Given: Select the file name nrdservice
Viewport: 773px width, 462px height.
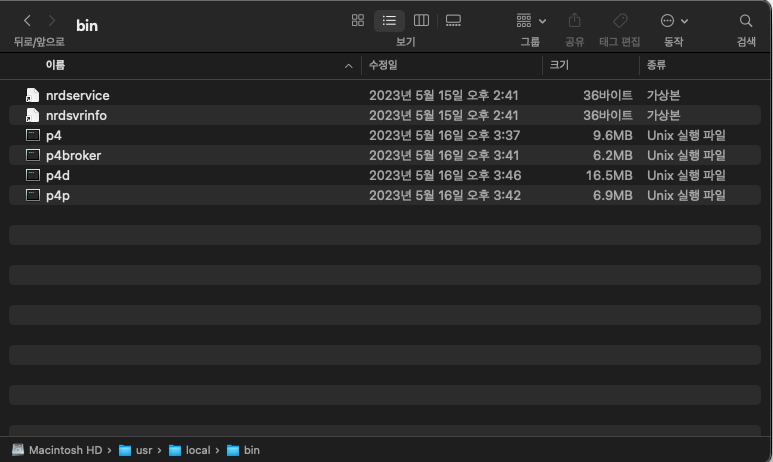Looking at the screenshot, I should pyautogui.click(x=77, y=95).
